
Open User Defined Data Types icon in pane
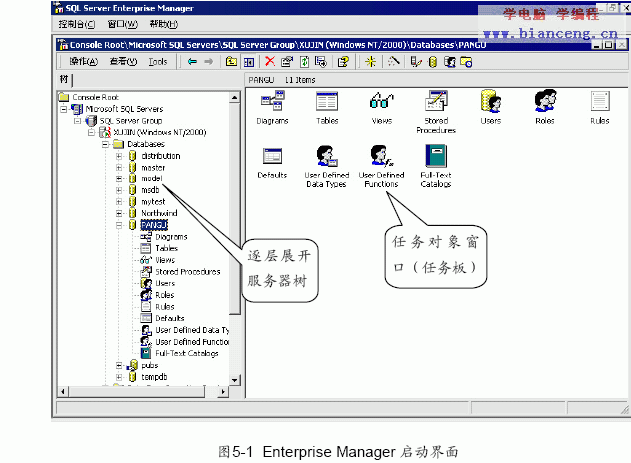click(327, 156)
